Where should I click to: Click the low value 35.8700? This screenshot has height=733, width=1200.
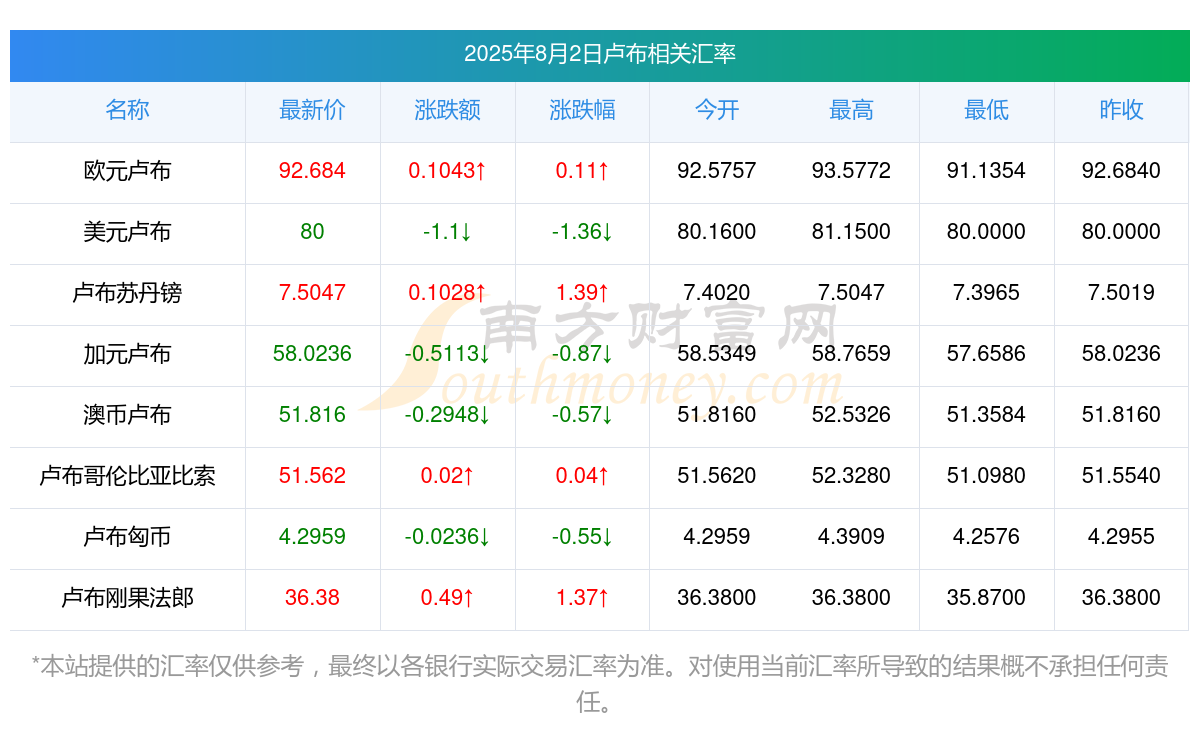(x=986, y=598)
